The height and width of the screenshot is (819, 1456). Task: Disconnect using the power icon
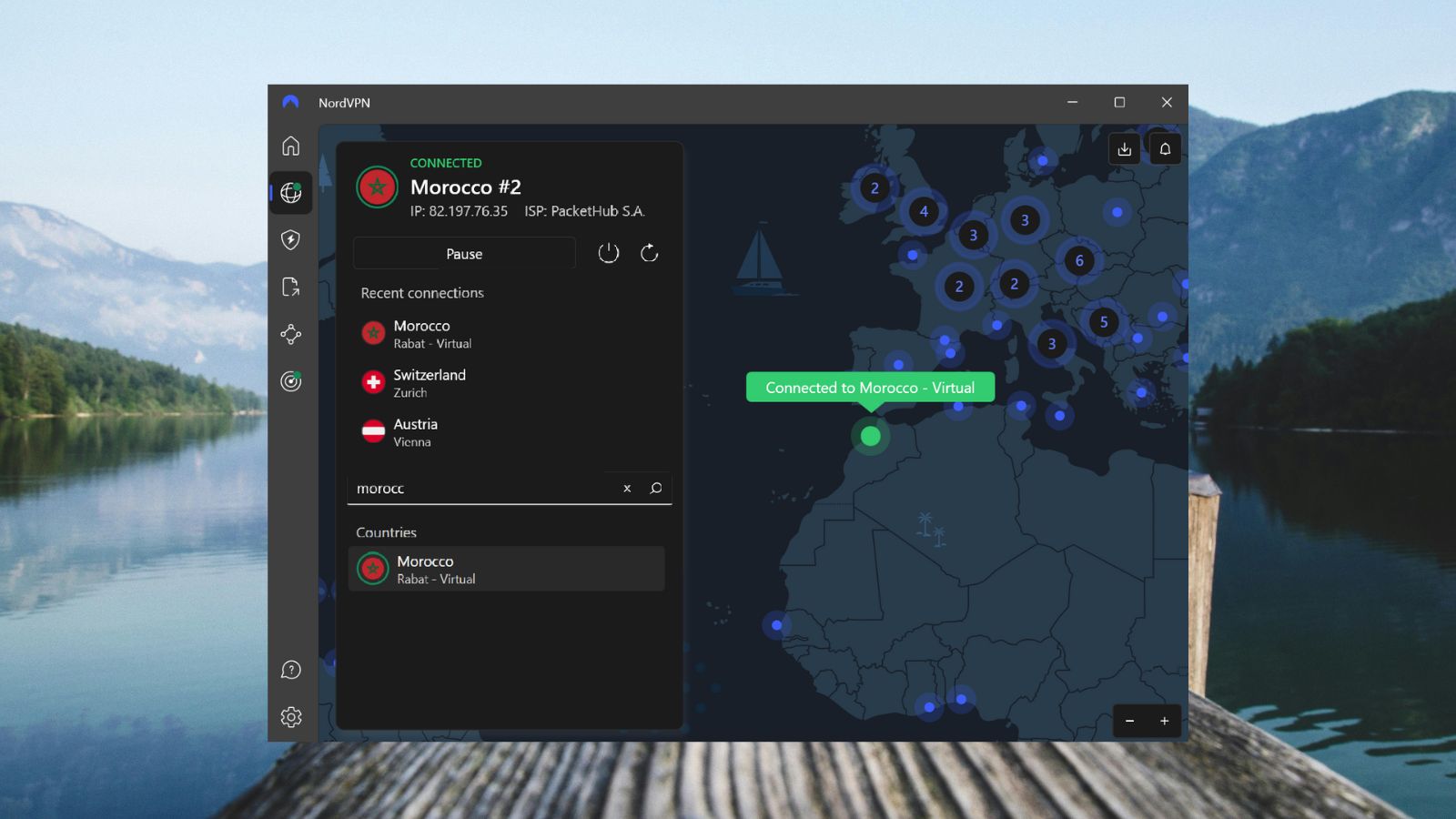[x=607, y=253]
